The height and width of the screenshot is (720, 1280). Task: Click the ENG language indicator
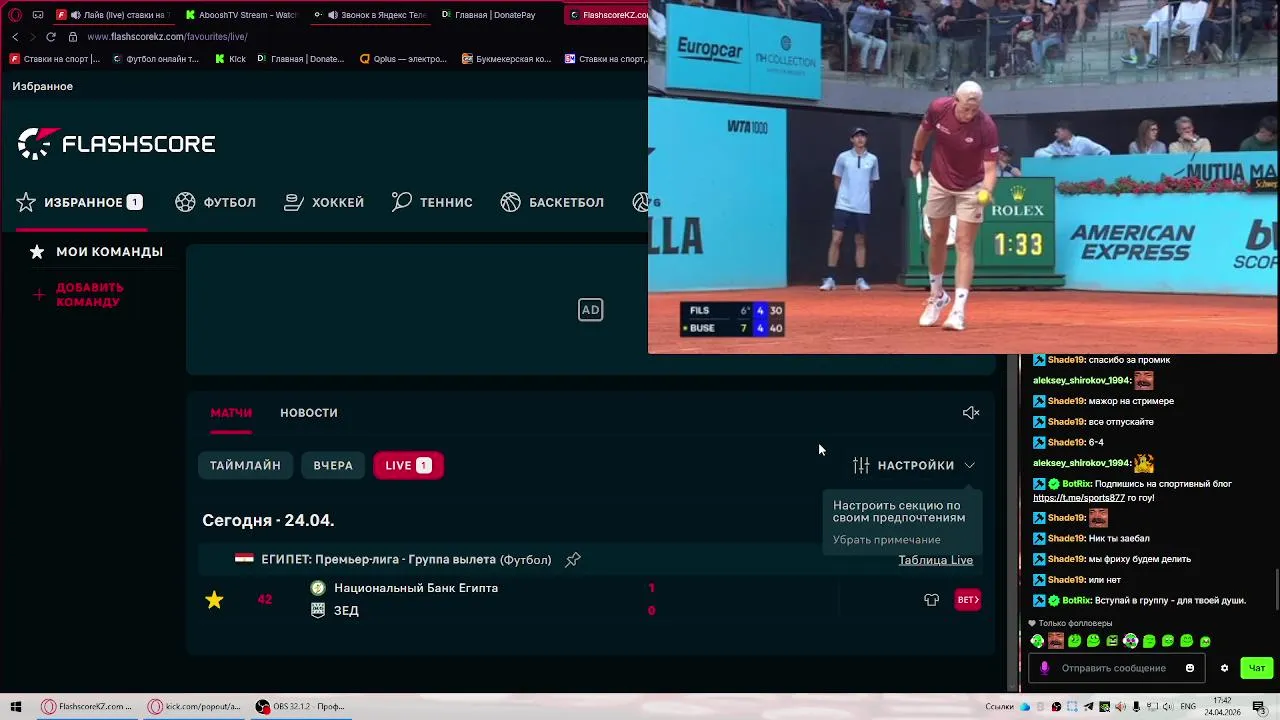[x=1187, y=707]
